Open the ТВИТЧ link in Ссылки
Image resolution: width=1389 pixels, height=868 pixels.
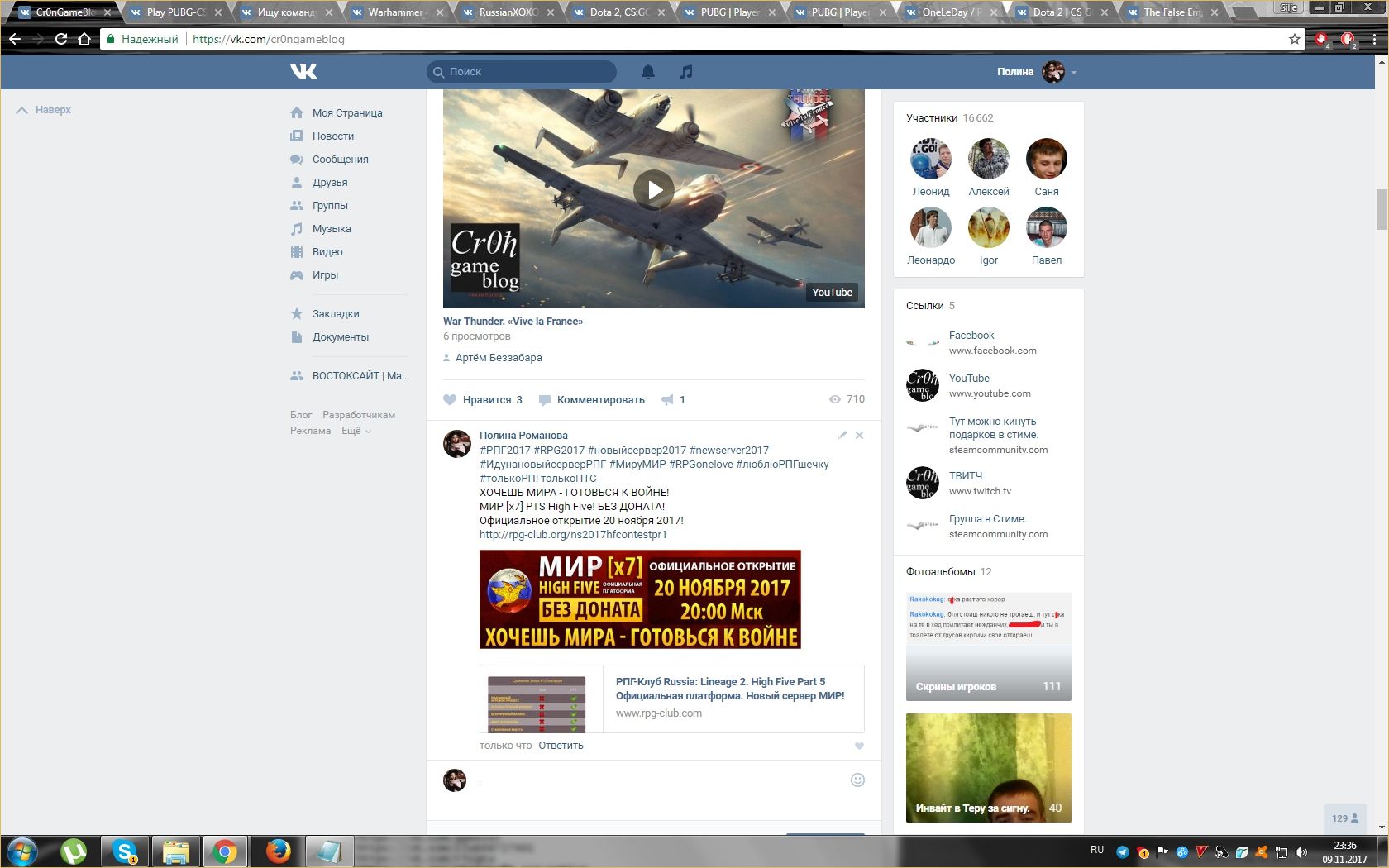tap(966, 476)
